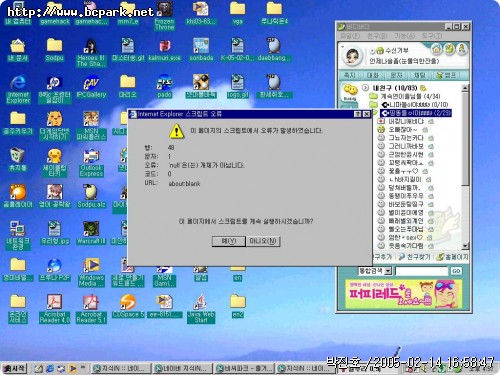This screenshot has height=375, width=500.
Task: Click buddy list scrollbar down arrow
Action: [x=465, y=246]
